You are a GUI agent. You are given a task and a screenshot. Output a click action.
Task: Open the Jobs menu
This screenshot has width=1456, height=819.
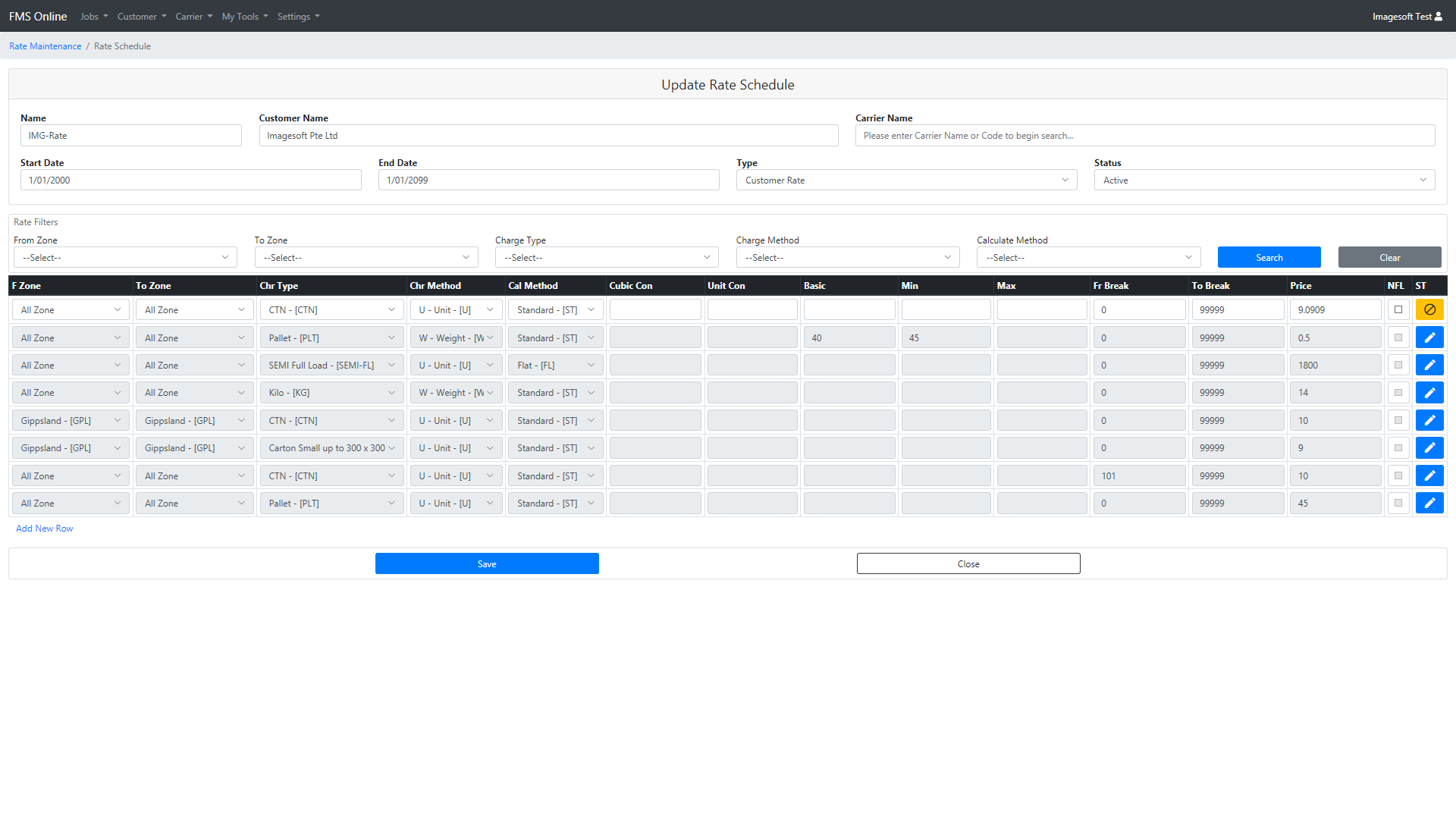point(94,16)
